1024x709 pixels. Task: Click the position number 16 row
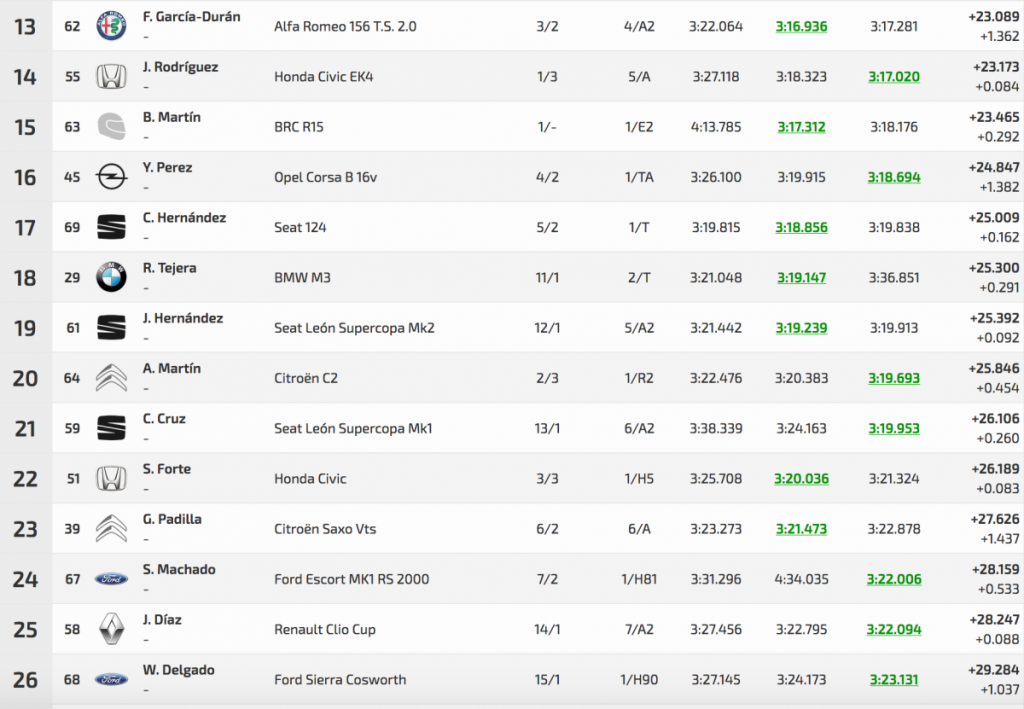pyautogui.click(x=25, y=178)
